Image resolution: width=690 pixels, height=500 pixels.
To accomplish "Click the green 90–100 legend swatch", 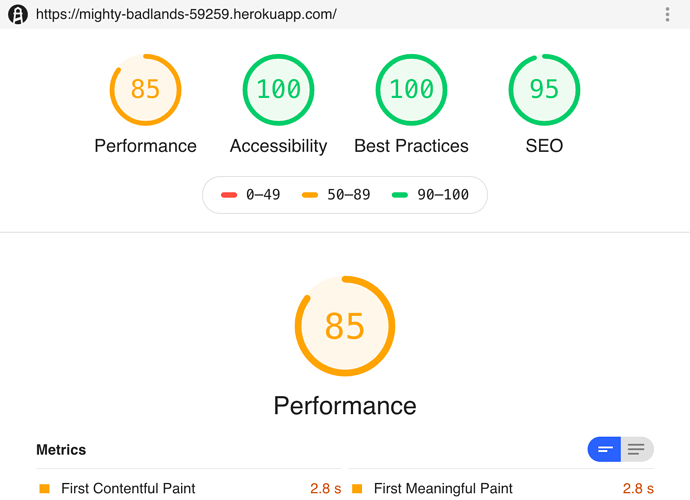I will coord(400,195).
